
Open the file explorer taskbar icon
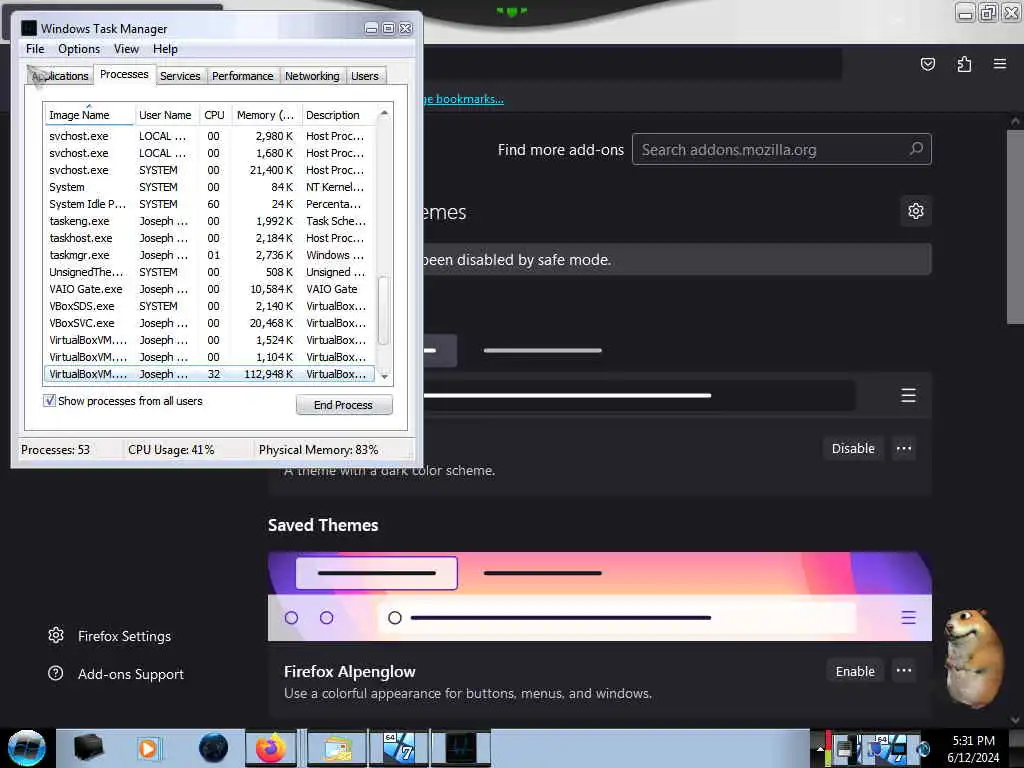pos(335,748)
